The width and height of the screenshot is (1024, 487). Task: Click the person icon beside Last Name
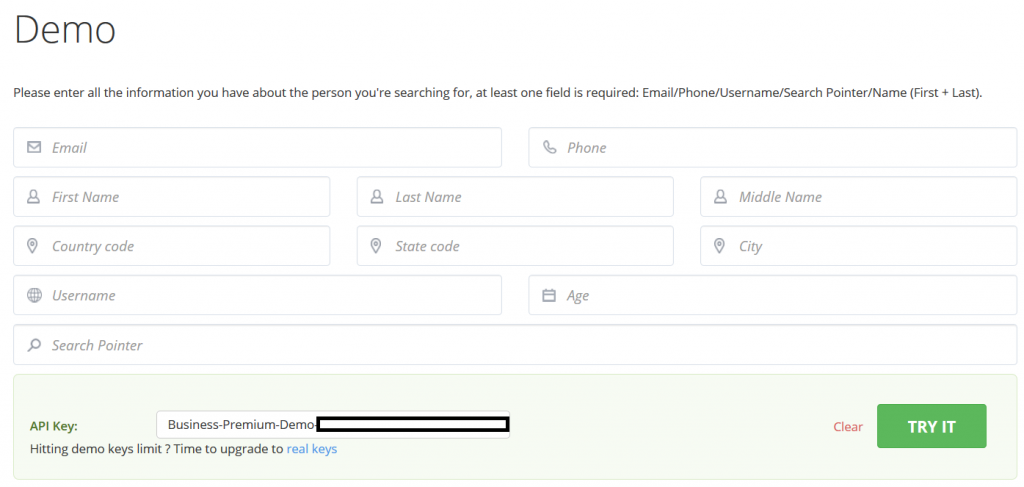(x=376, y=197)
